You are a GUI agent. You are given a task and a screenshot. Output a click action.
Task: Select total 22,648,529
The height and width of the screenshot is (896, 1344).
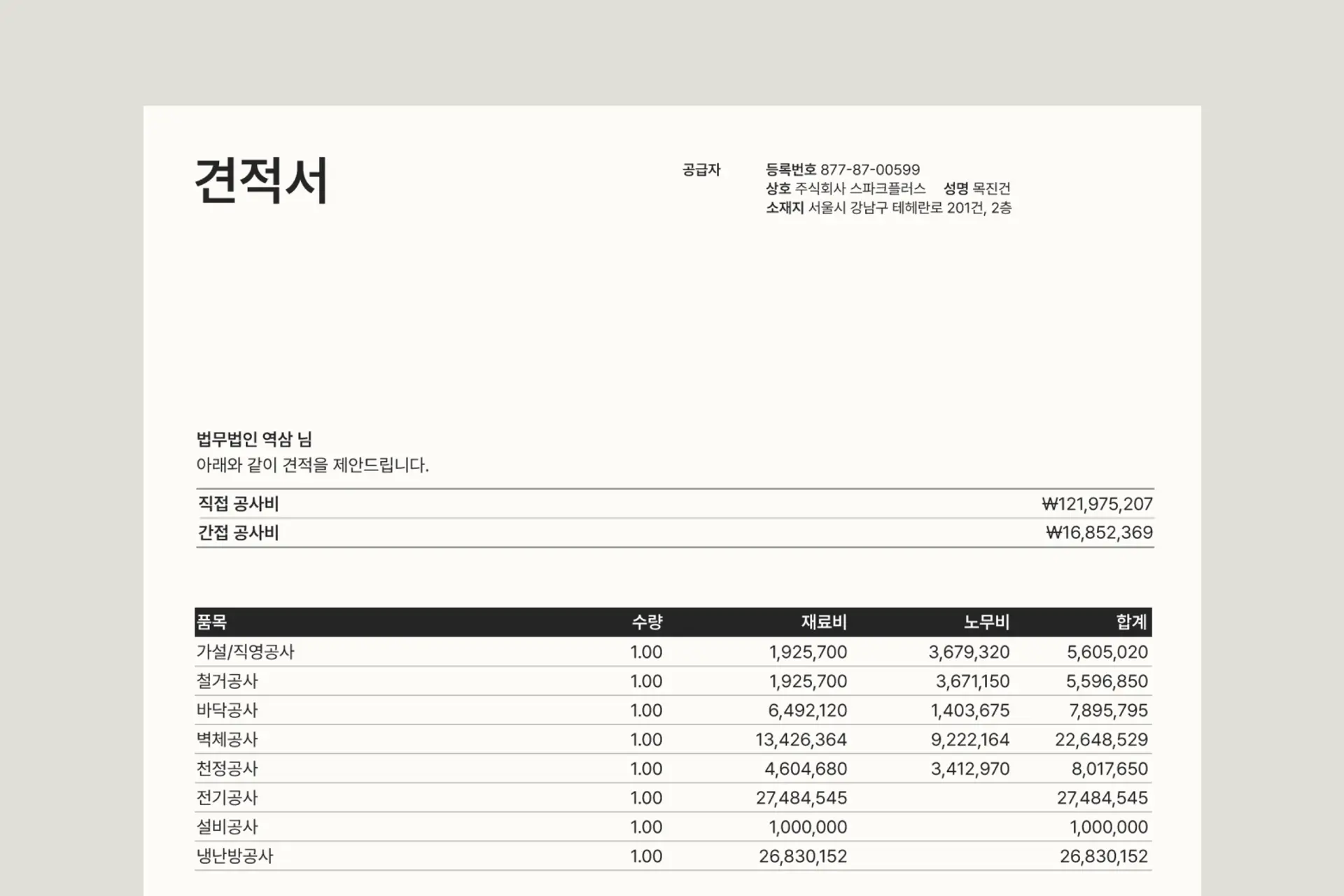(1102, 740)
